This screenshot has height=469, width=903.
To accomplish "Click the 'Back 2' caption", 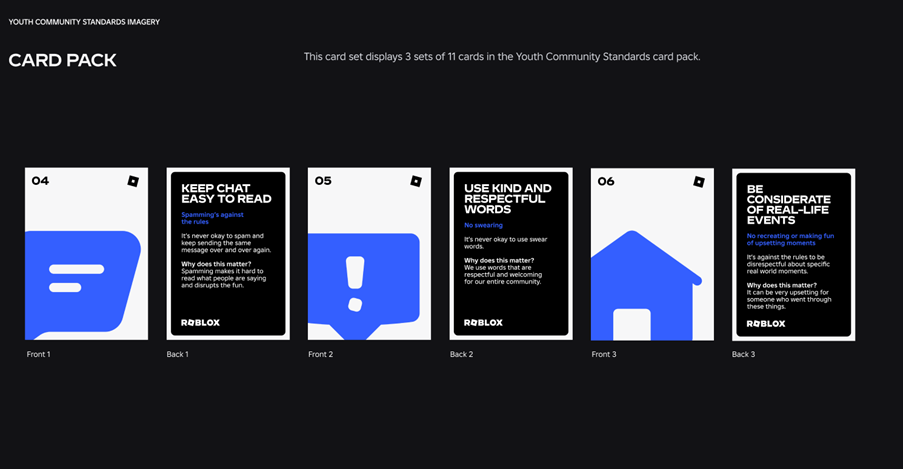I will pos(461,354).
